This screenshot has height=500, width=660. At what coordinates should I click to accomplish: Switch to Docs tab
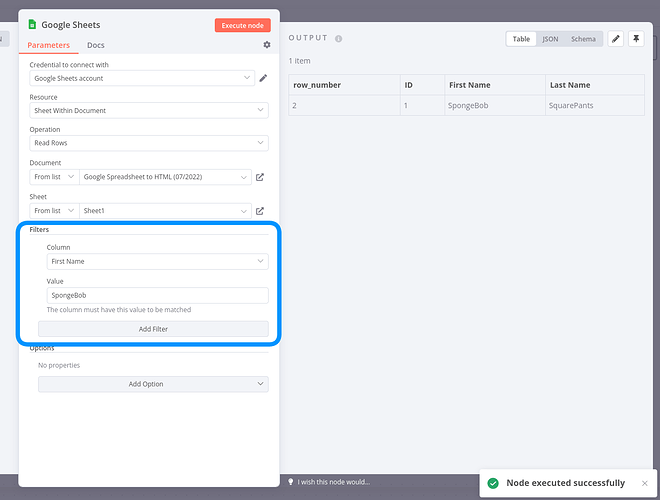[x=96, y=45]
